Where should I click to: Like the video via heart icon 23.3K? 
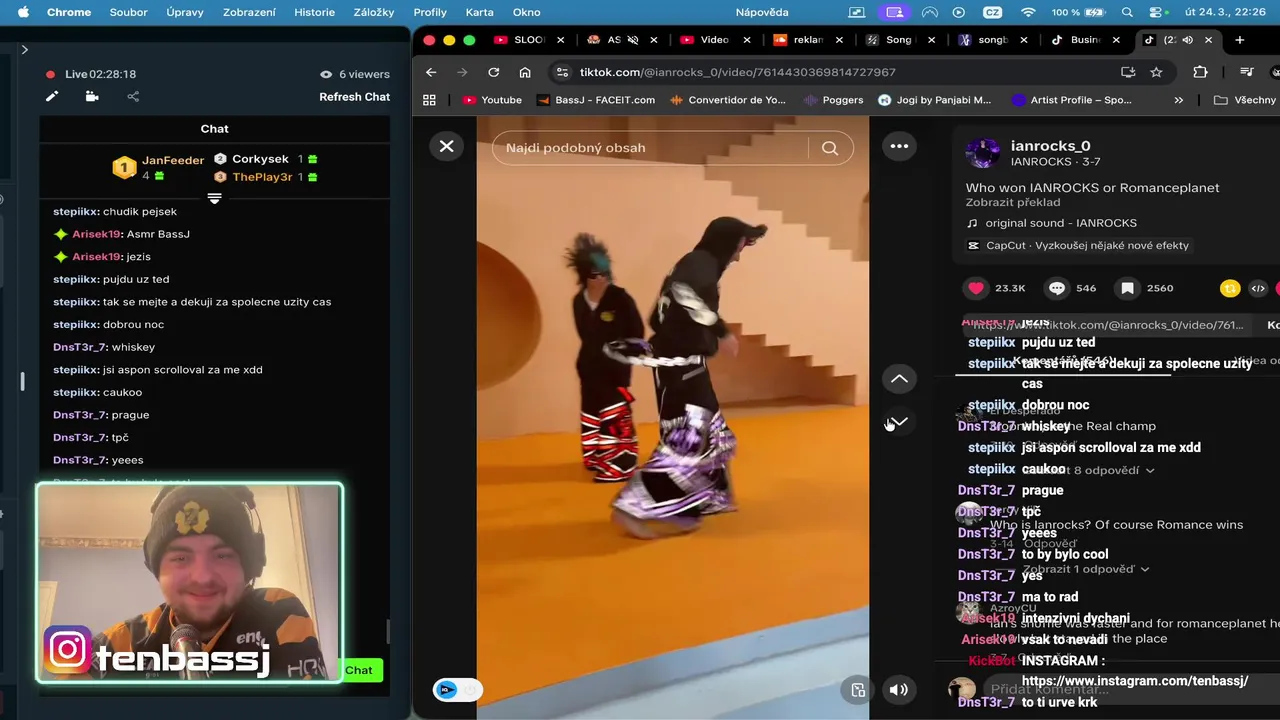click(976, 288)
